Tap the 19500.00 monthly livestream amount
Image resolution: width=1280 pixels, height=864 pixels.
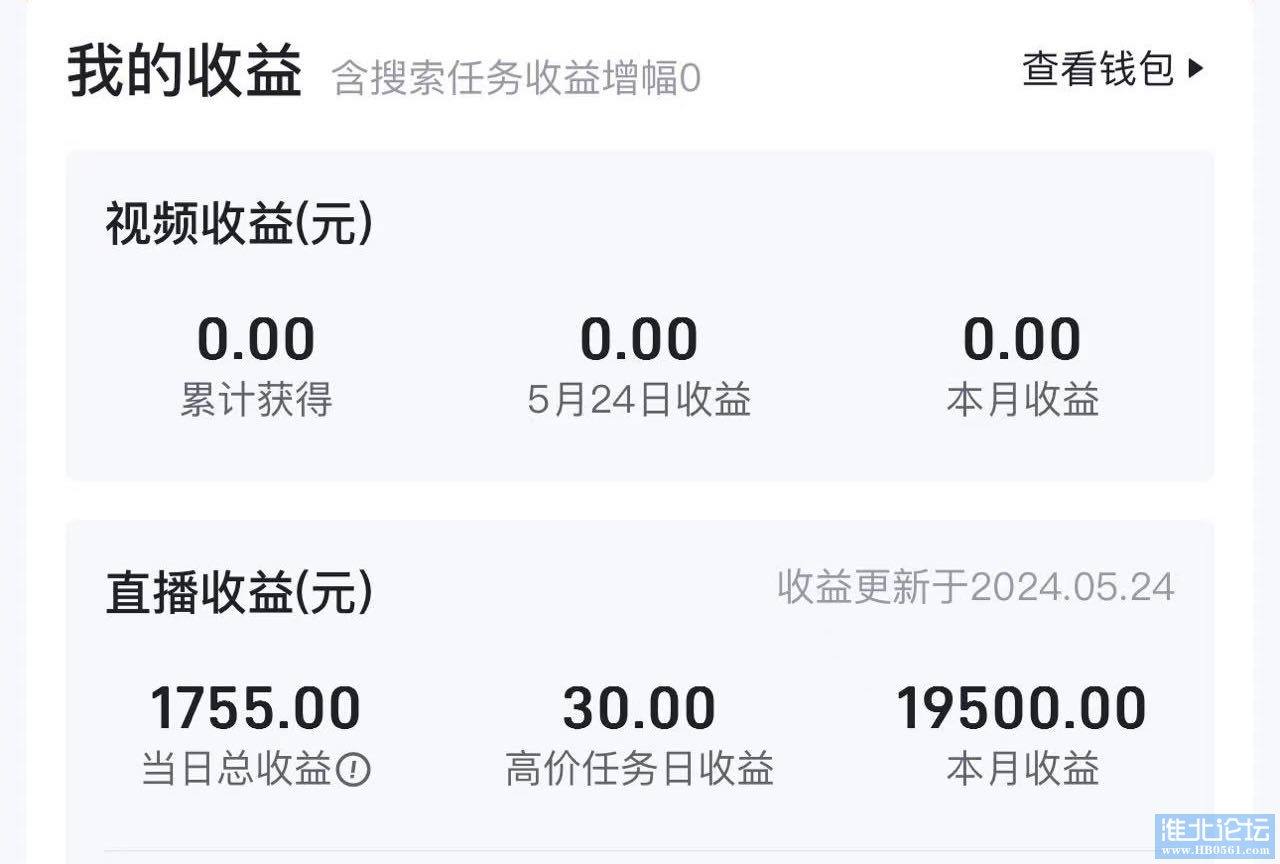tap(1022, 708)
